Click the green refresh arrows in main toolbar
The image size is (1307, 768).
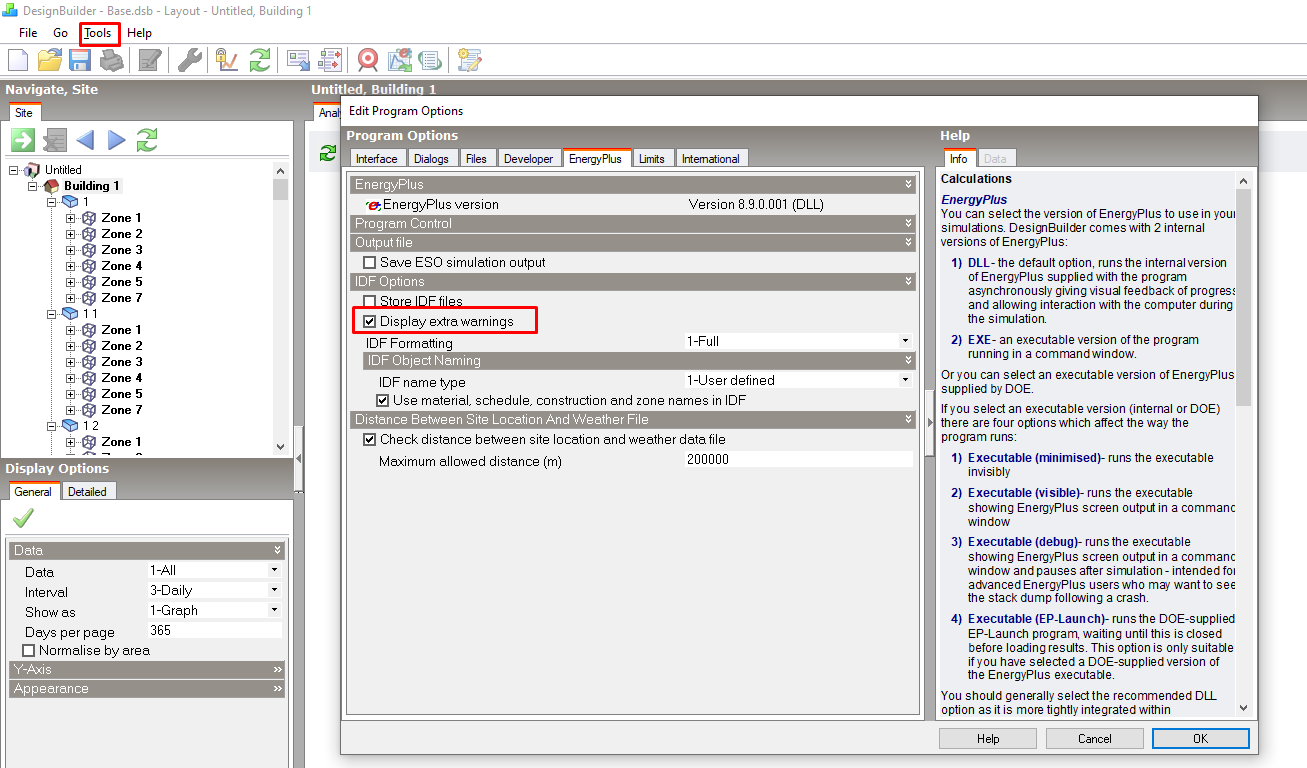(x=260, y=60)
